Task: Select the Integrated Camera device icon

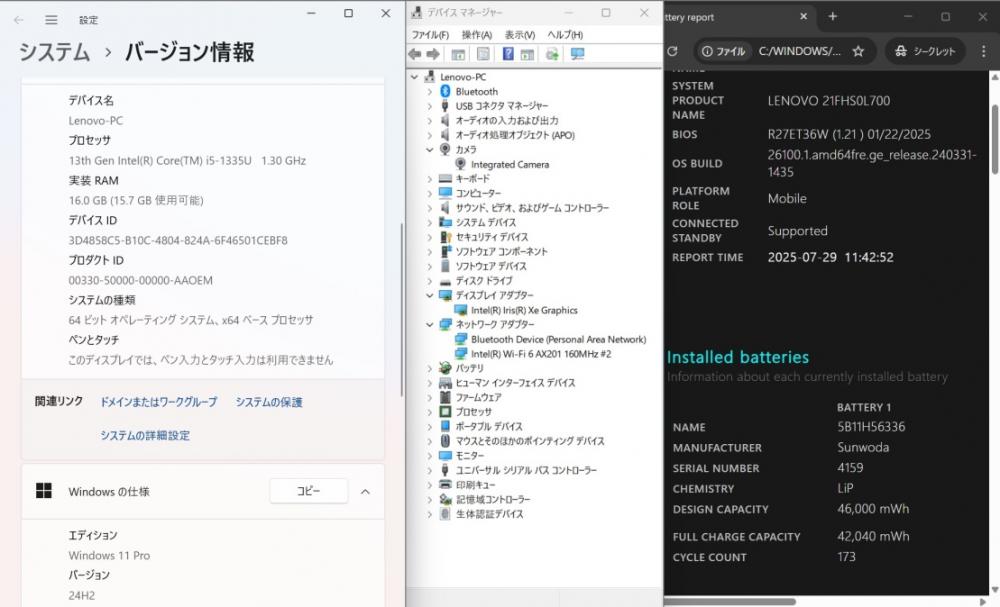Action: click(460, 164)
